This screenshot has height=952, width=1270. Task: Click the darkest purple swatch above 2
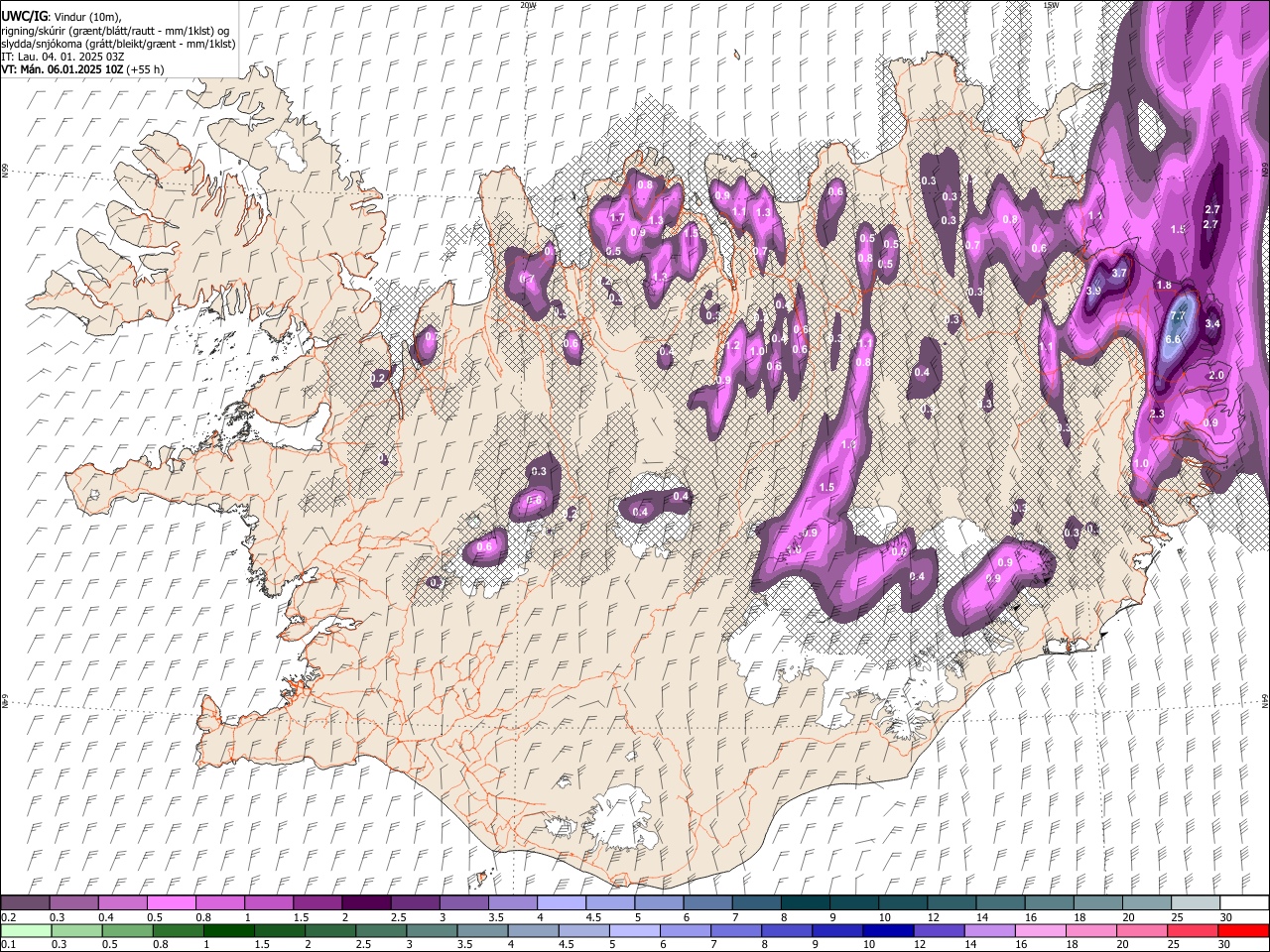pos(365,903)
